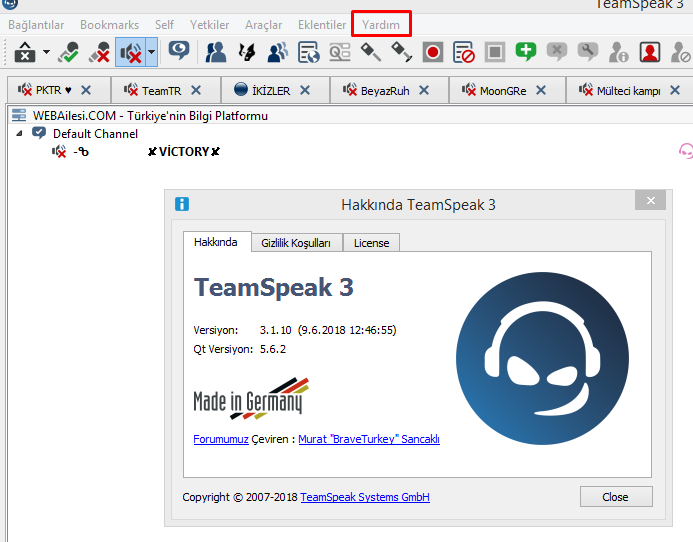Toggle the muted speakers toolbar button

[131, 53]
